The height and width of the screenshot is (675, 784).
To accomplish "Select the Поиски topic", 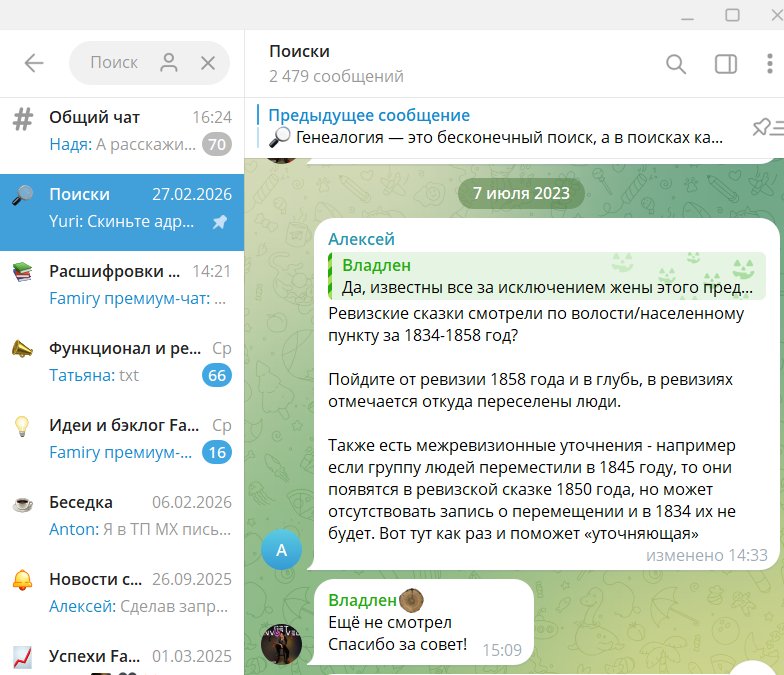I will [122, 212].
